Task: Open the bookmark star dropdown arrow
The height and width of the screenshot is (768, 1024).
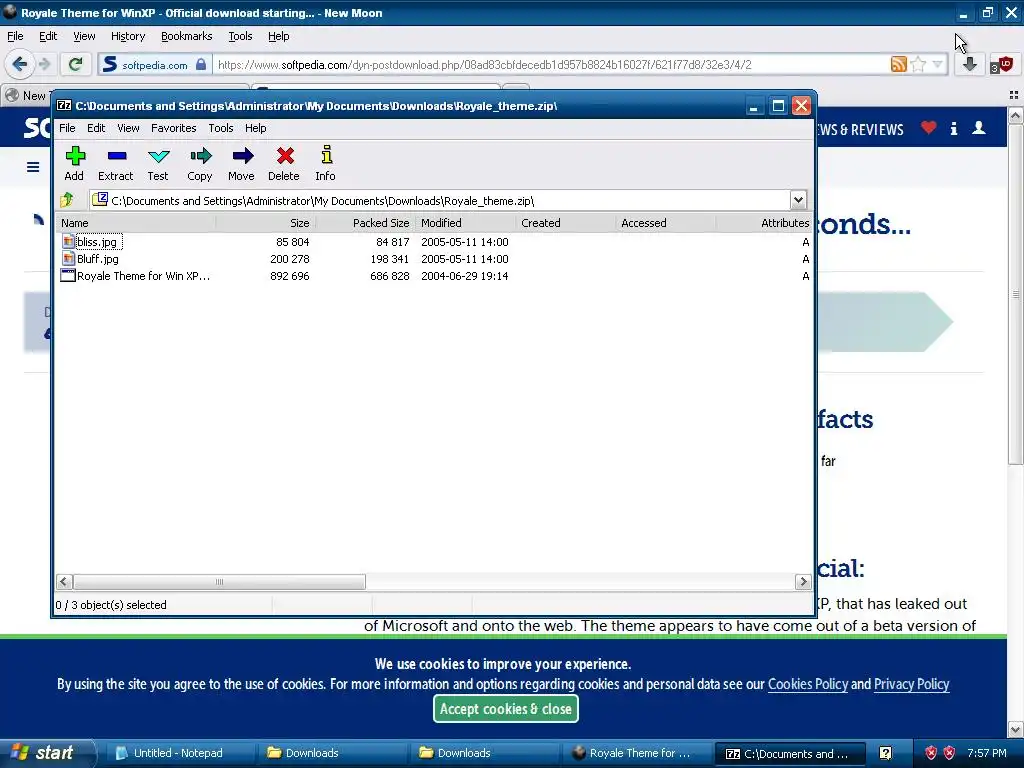Action: pyautogui.click(x=938, y=64)
